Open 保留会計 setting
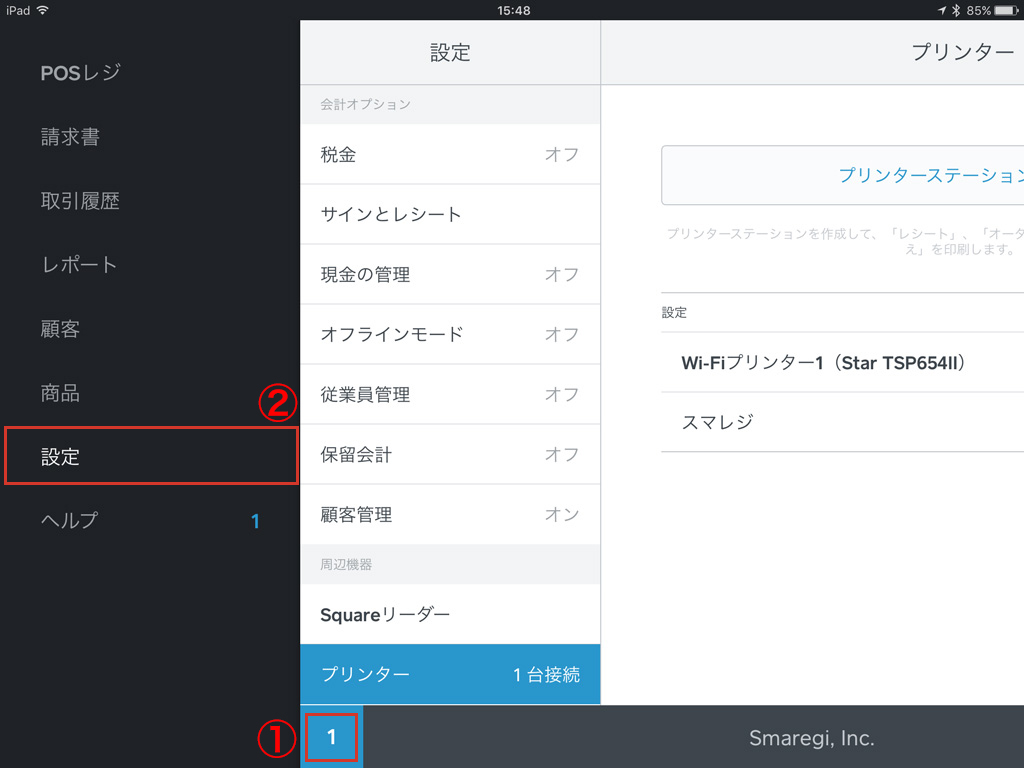Screen dimensions: 1024x768 (450, 454)
